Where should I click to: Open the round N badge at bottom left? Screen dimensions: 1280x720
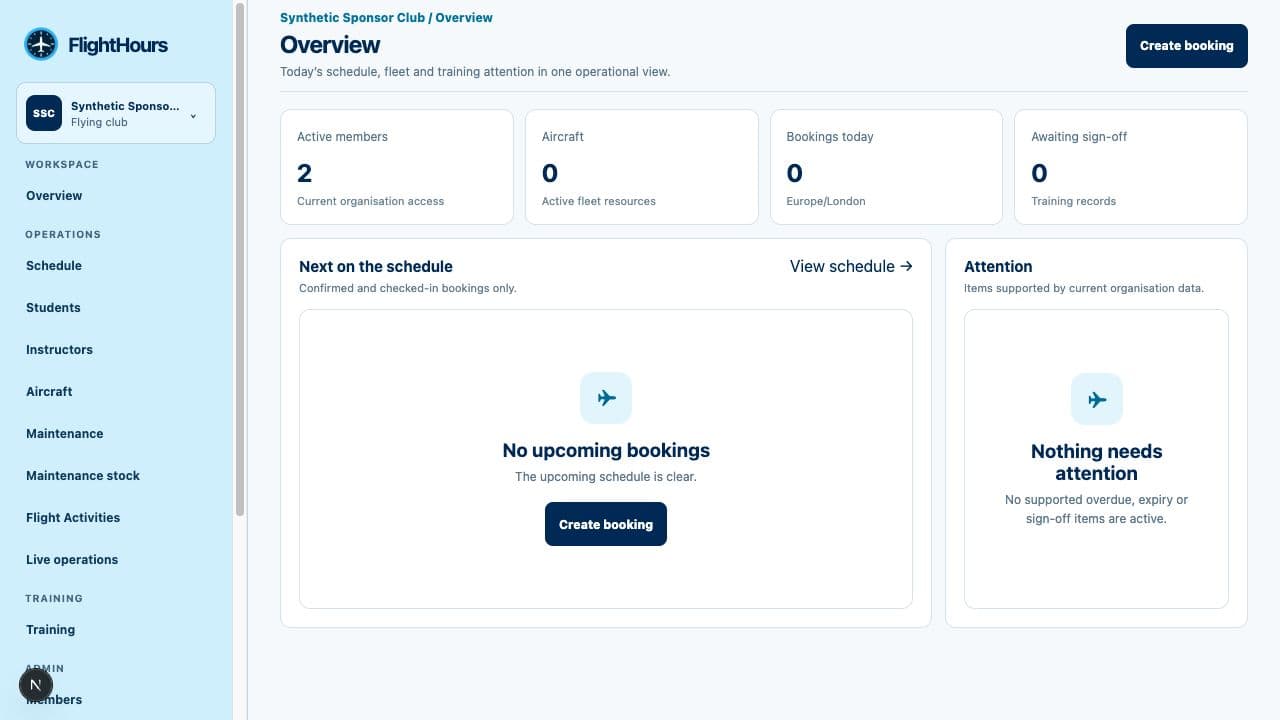click(36, 685)
